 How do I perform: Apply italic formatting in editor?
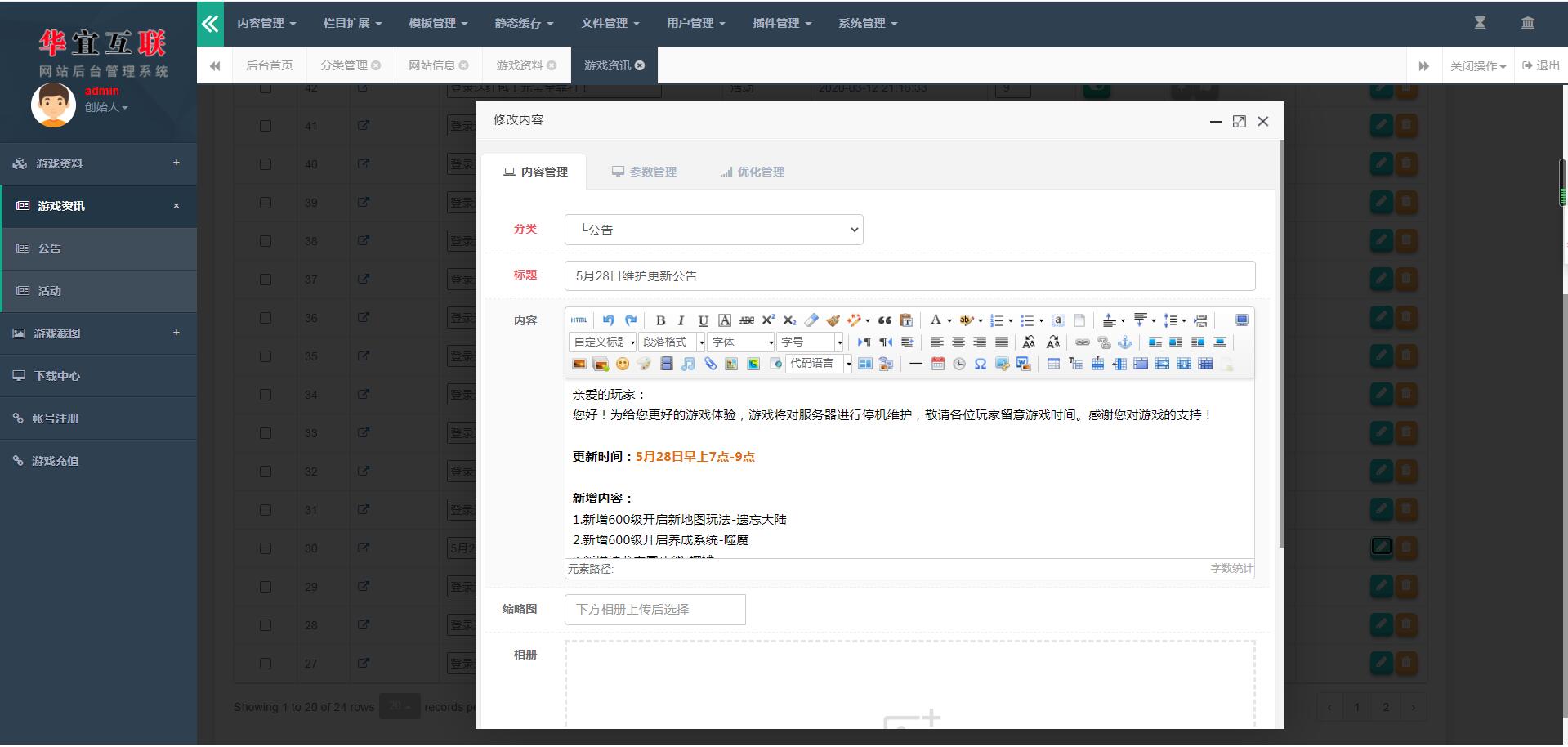click(681, 320)
